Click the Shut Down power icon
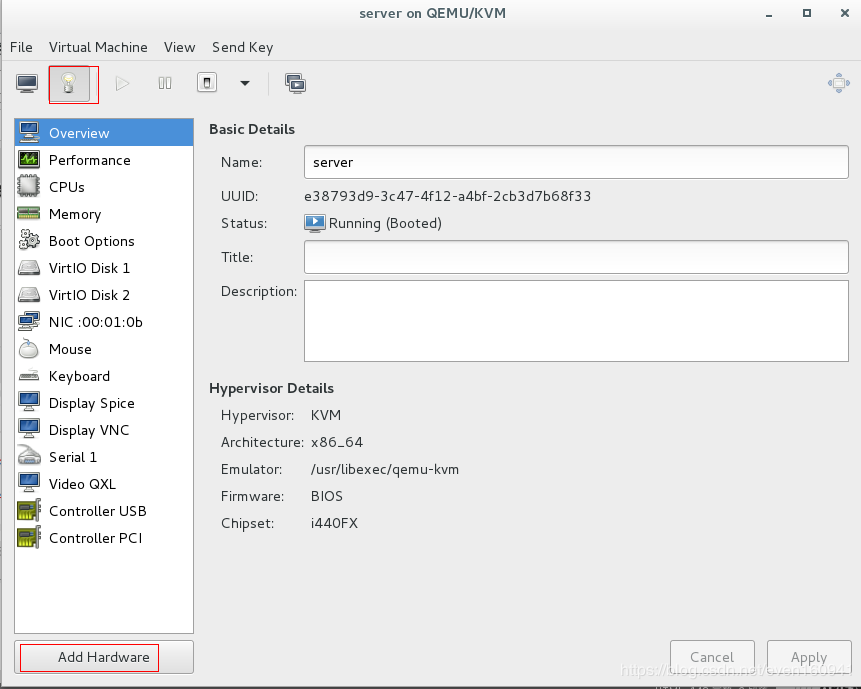861x689 pixels. (x=207, y=84)
